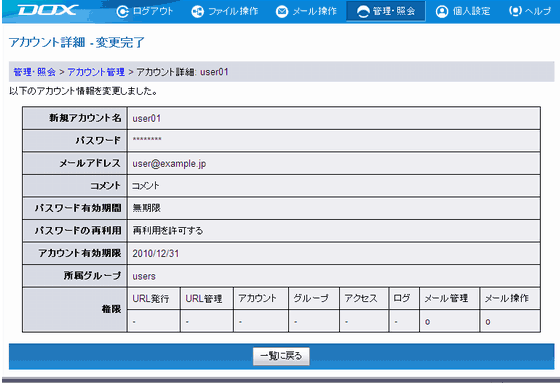Follow the 管理・照会 breadcrumb link
Screen dimensions: 560x383
34,72
